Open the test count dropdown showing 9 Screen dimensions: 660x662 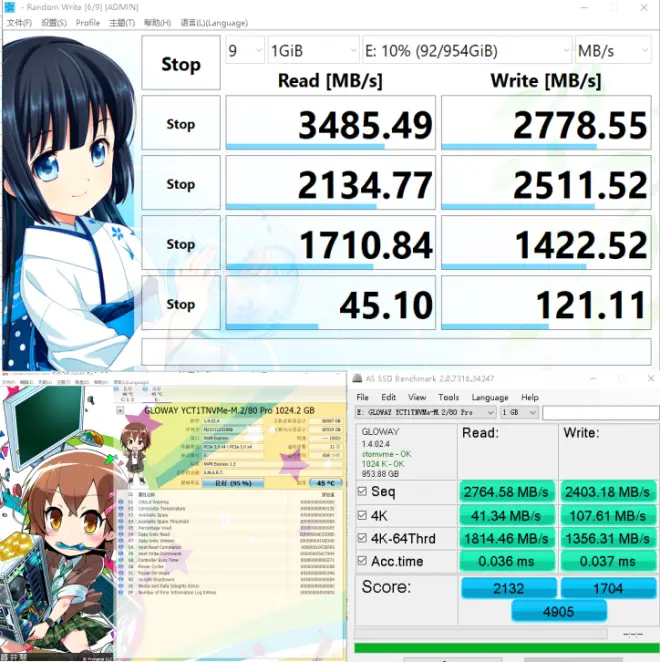point(245,51)
